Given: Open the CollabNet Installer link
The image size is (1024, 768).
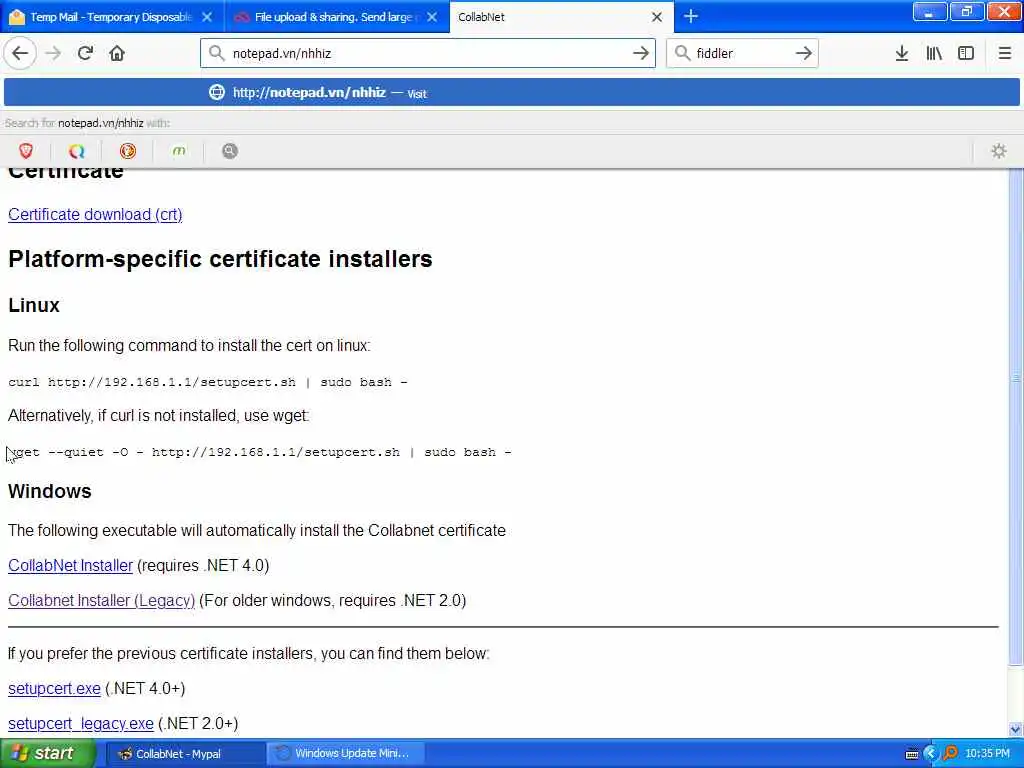Looking at the screenshot, I should coord(71,566).
